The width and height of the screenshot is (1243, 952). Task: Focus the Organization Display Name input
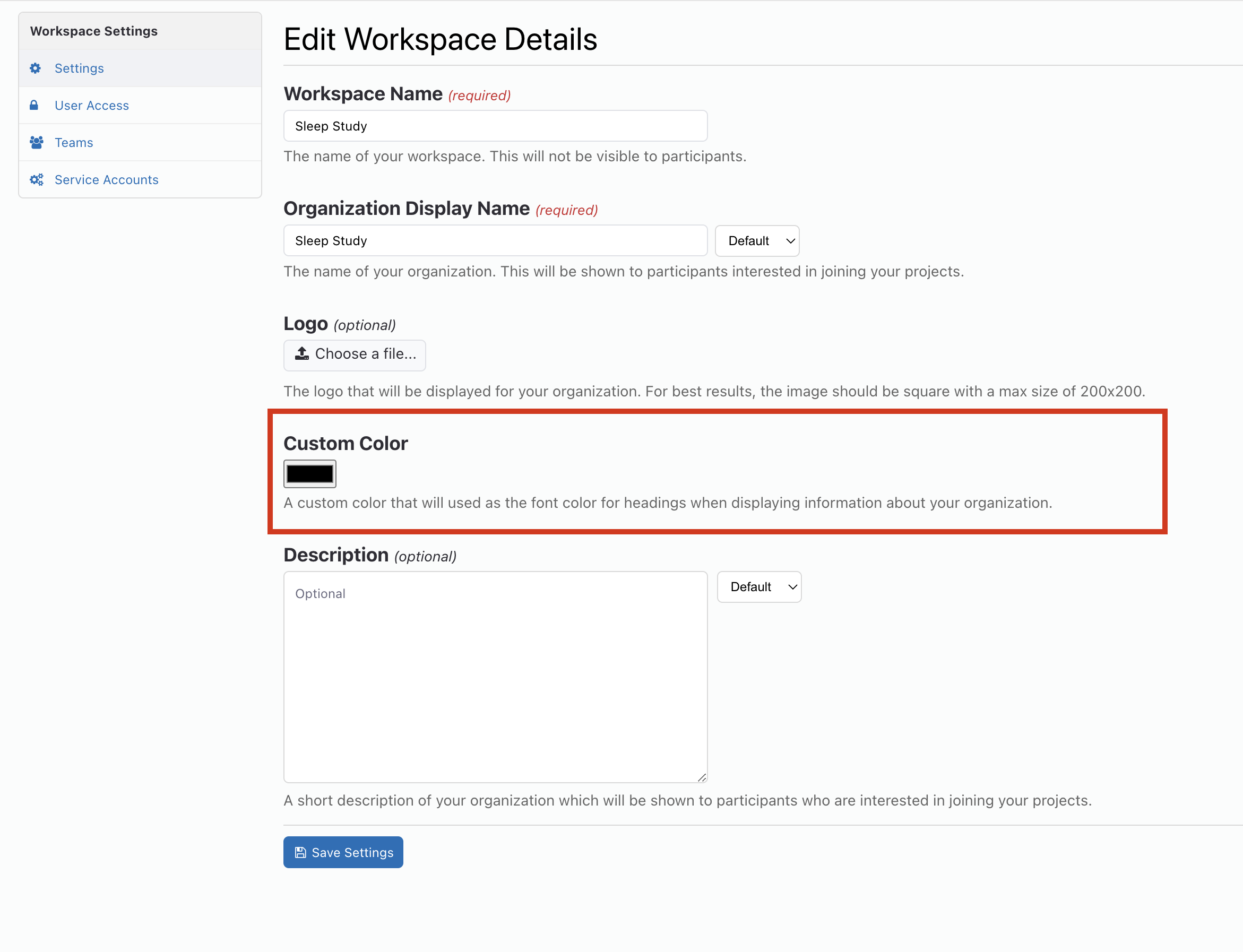(x=495, y=241)
